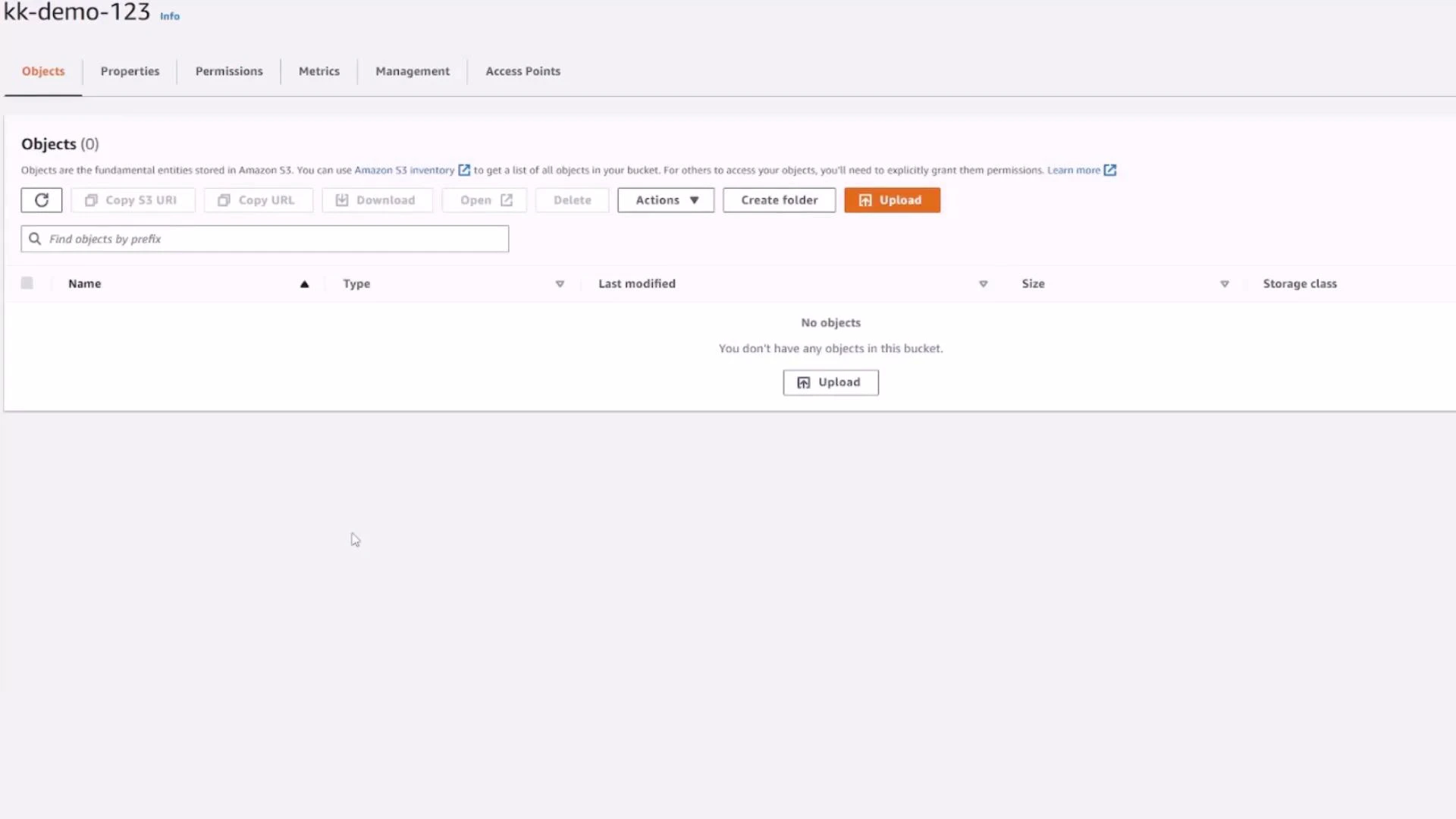The width and height of the screenshot is (1456, 819).
Task: Open the Actions dropdown
Action: tap(665, 199)
